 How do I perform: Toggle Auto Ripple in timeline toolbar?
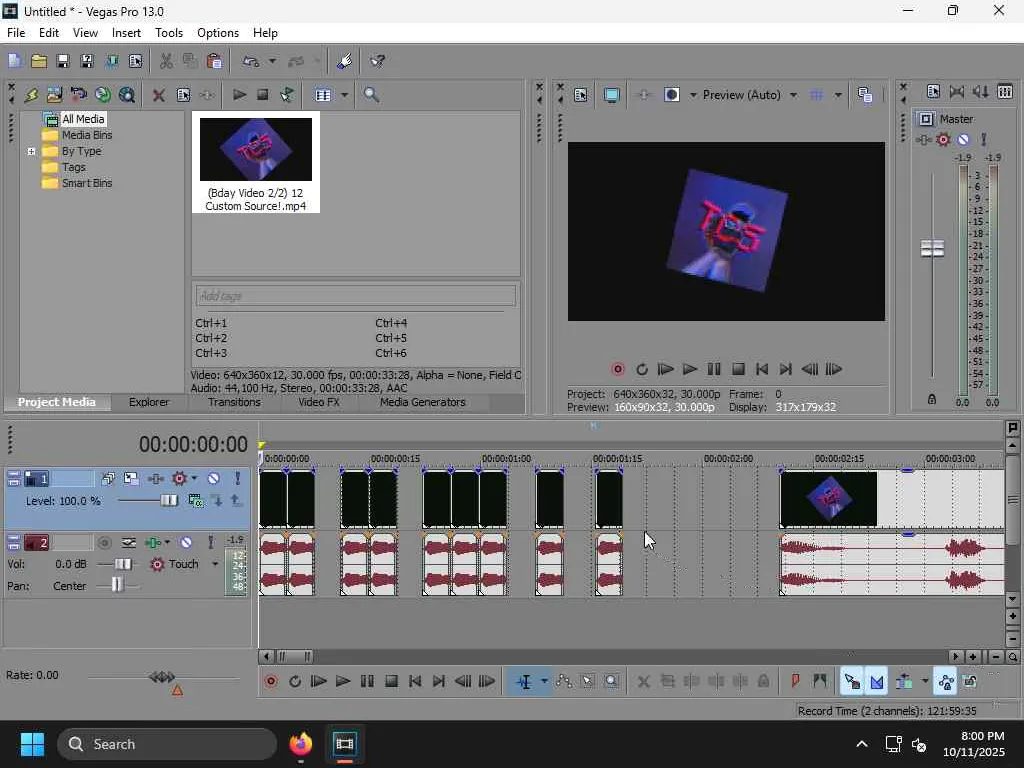pos(904,682)
